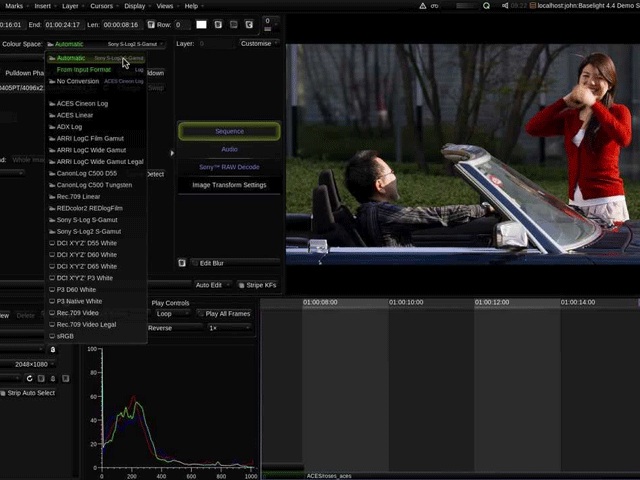Open the stepper box showing 0 at toolbar end
The image size is (640, 480).
(x=269, y=24)
